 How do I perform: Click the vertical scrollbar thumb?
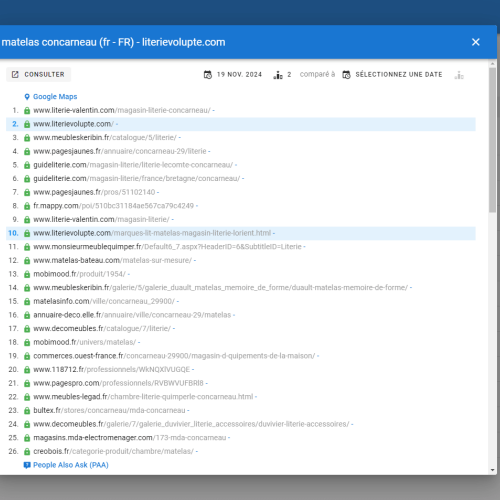tap(493, 140)
